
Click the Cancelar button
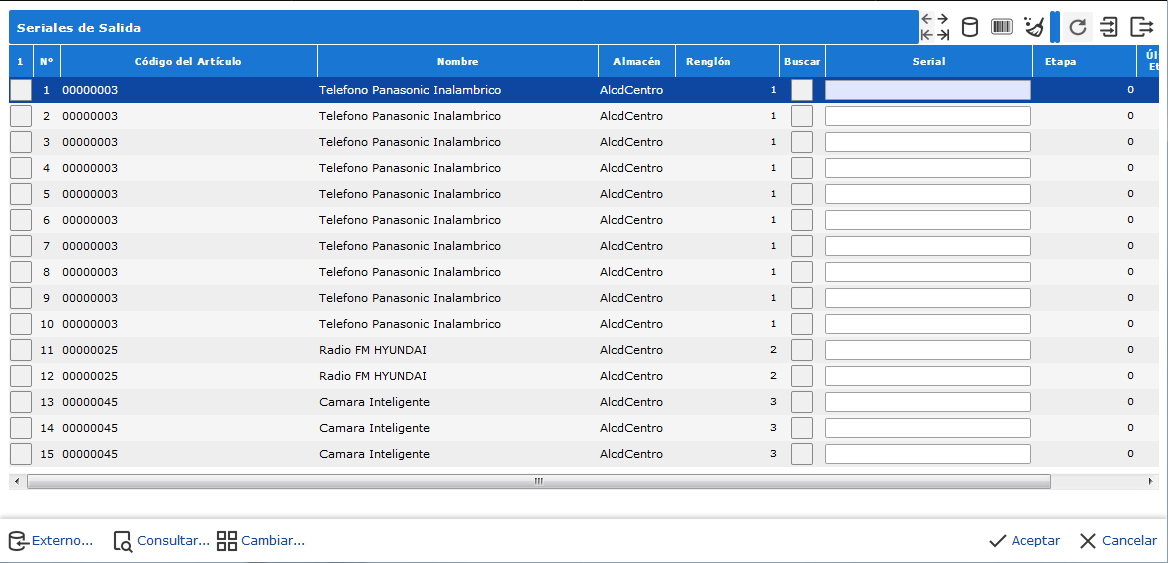(x=1118, y=541)
